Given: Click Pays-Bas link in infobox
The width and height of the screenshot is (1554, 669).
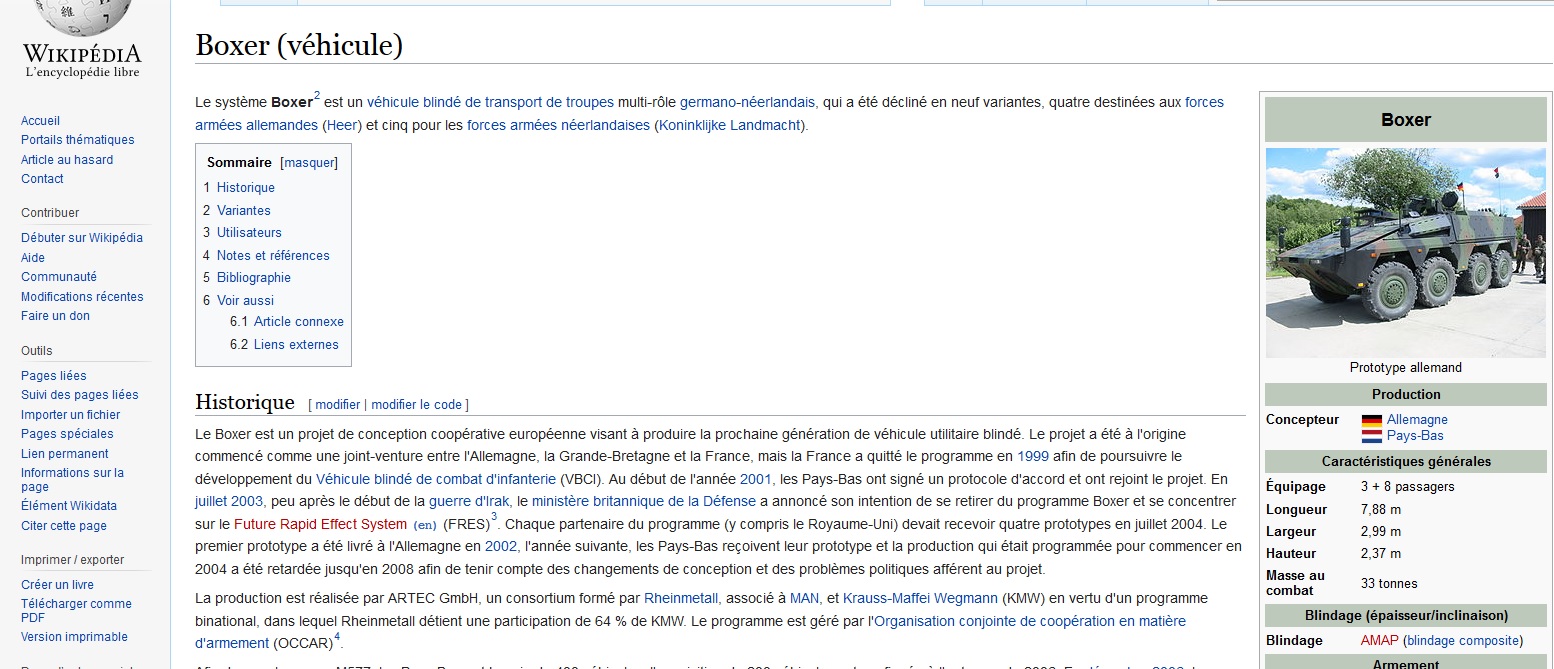Looking at the screenshot, I should [x=1415, y=436].
